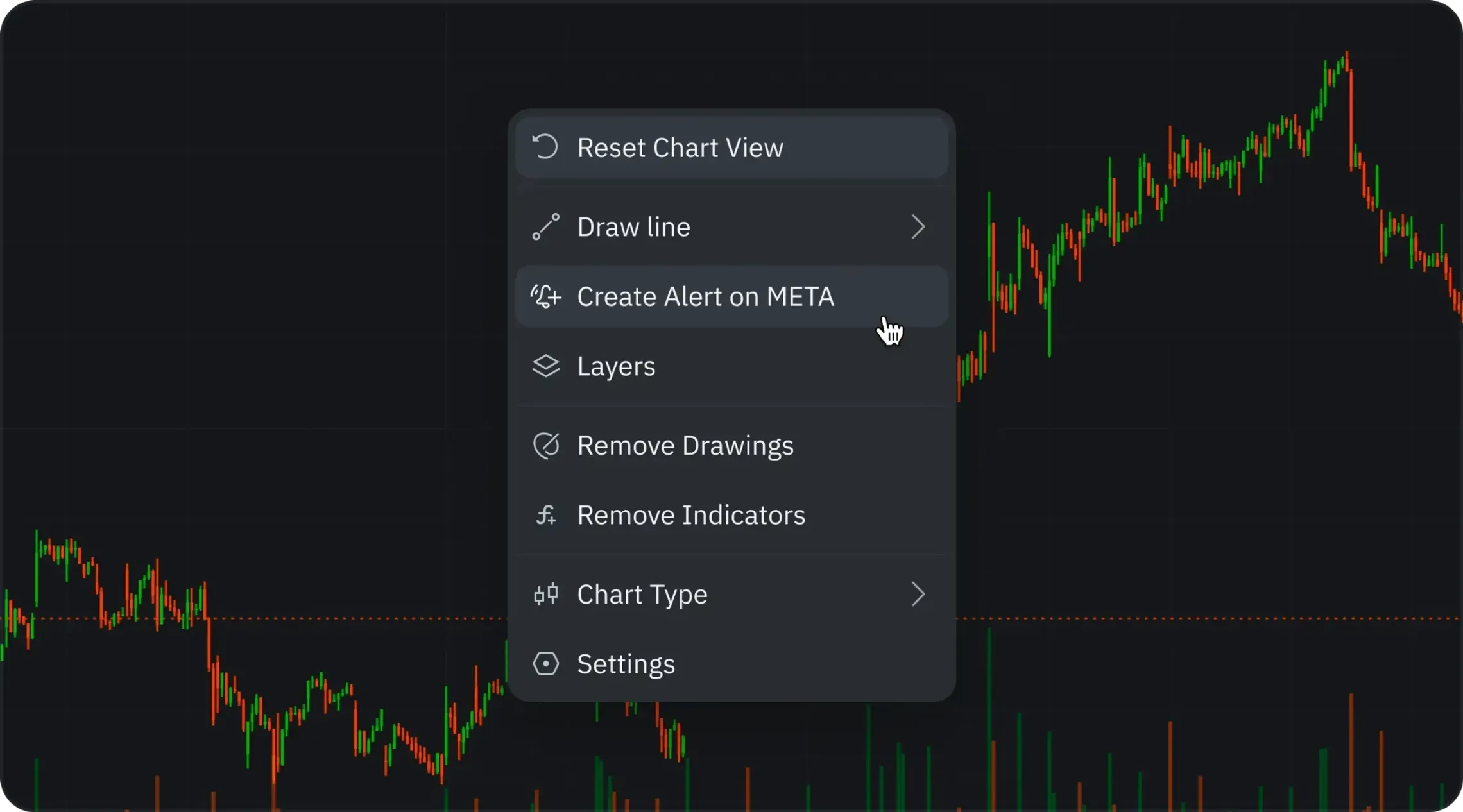Select Reset Chart View menu entry

[680, 148]
